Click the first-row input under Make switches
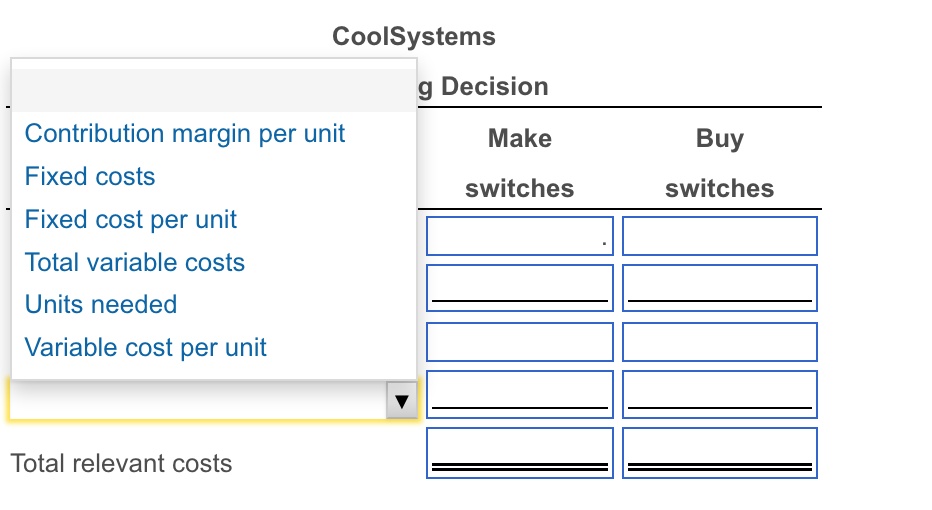This screenshot has width=932, height=510. (519, 236)
